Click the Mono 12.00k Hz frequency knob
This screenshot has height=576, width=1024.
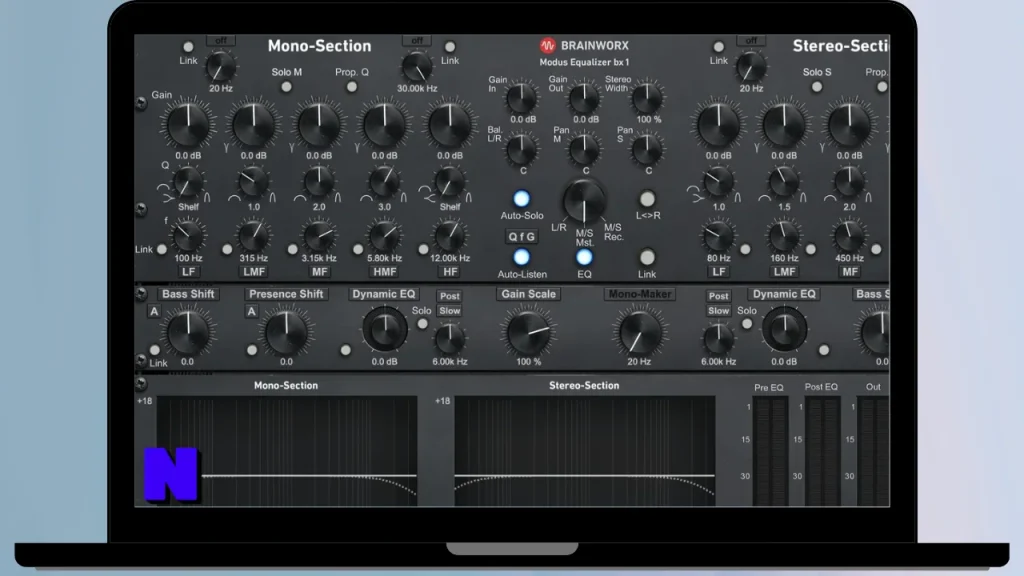click(x=450, y=236)
